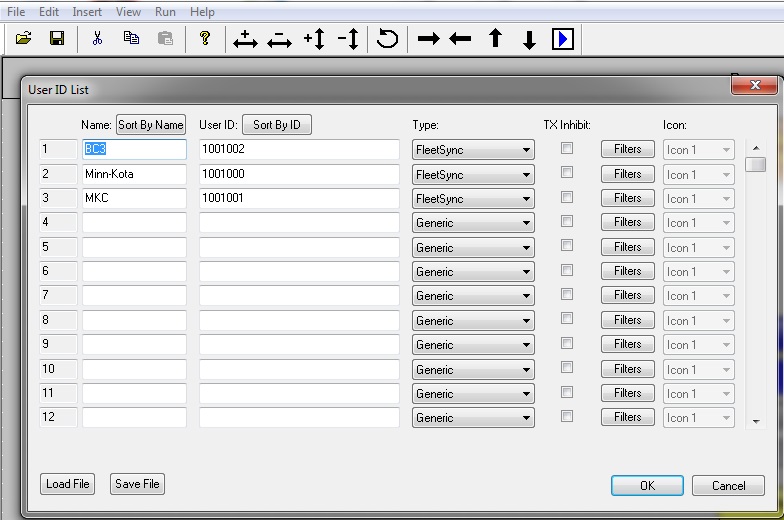784x520 pixels.
Task: Toggle TX Inhibit checkbox in row 6
Action: (566, 270)
